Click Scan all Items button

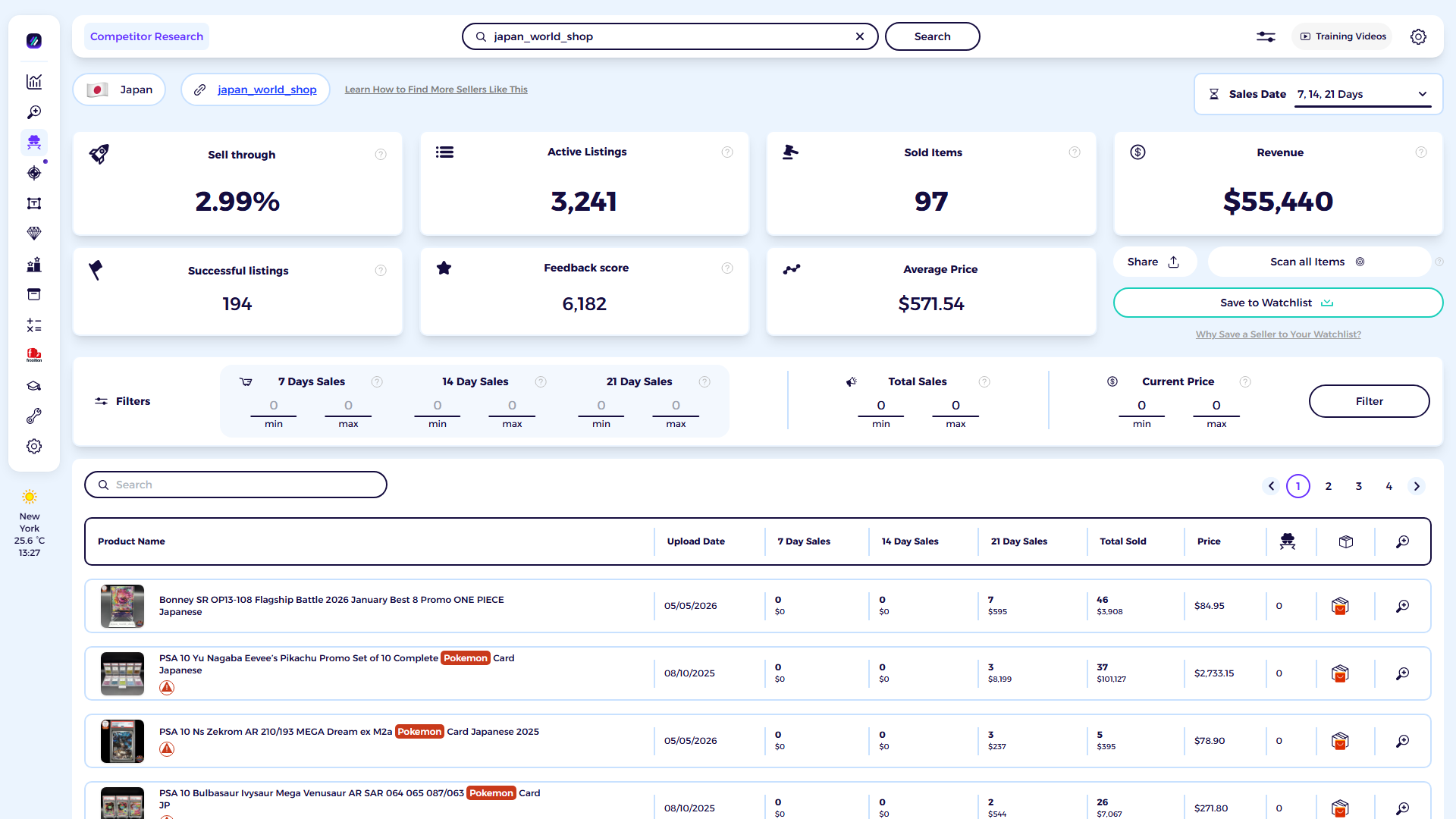coord(1318,262)
